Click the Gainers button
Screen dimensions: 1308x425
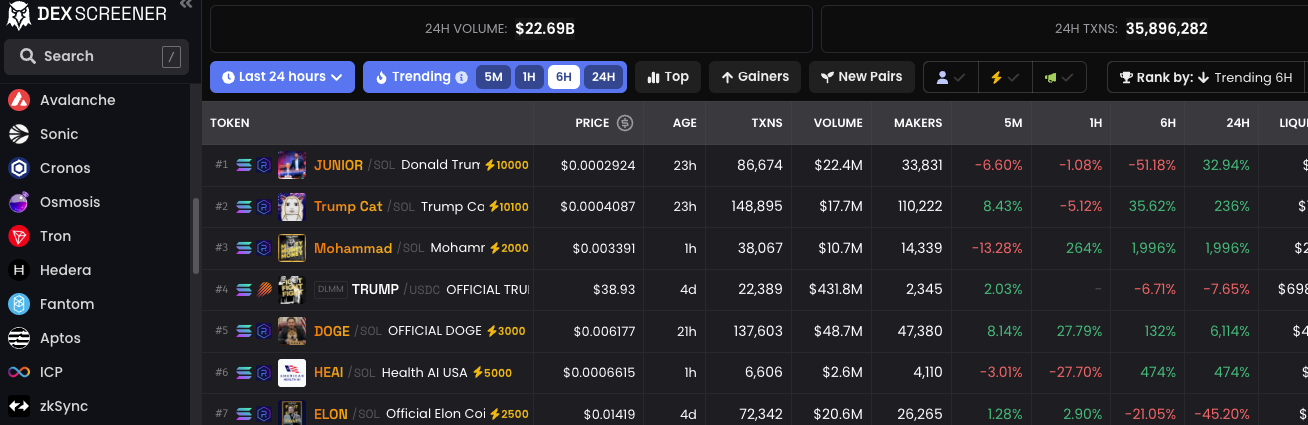pos(755,77)
